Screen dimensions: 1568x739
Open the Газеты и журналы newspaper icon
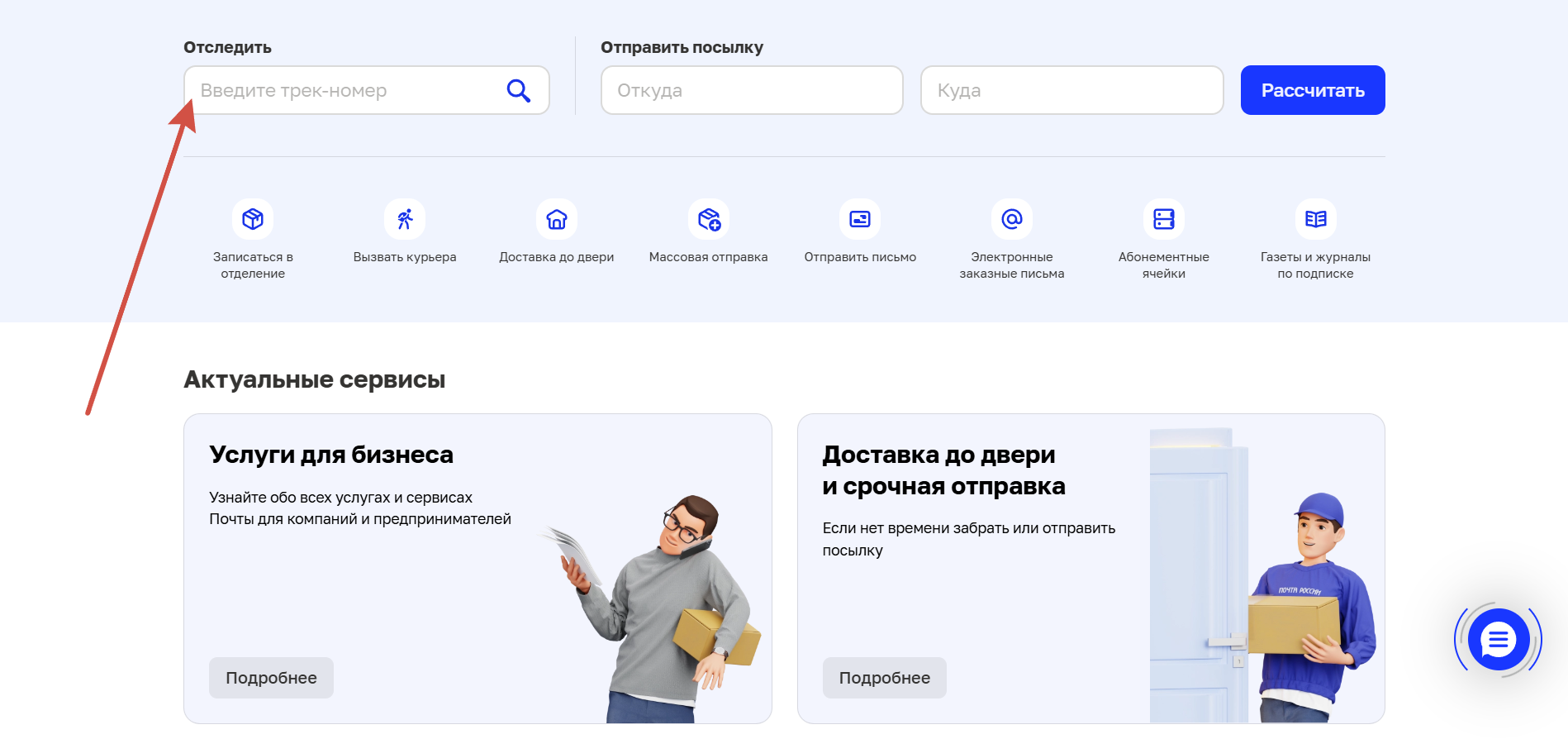(x=1316, y=219)
